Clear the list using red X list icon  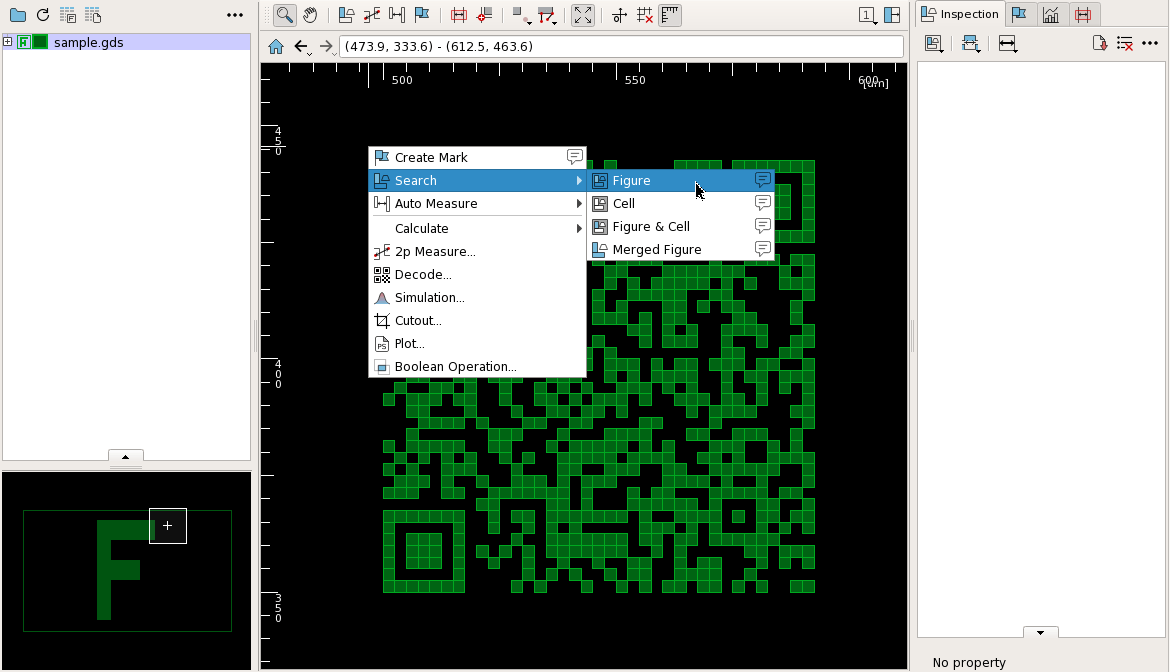(1124, 43)
